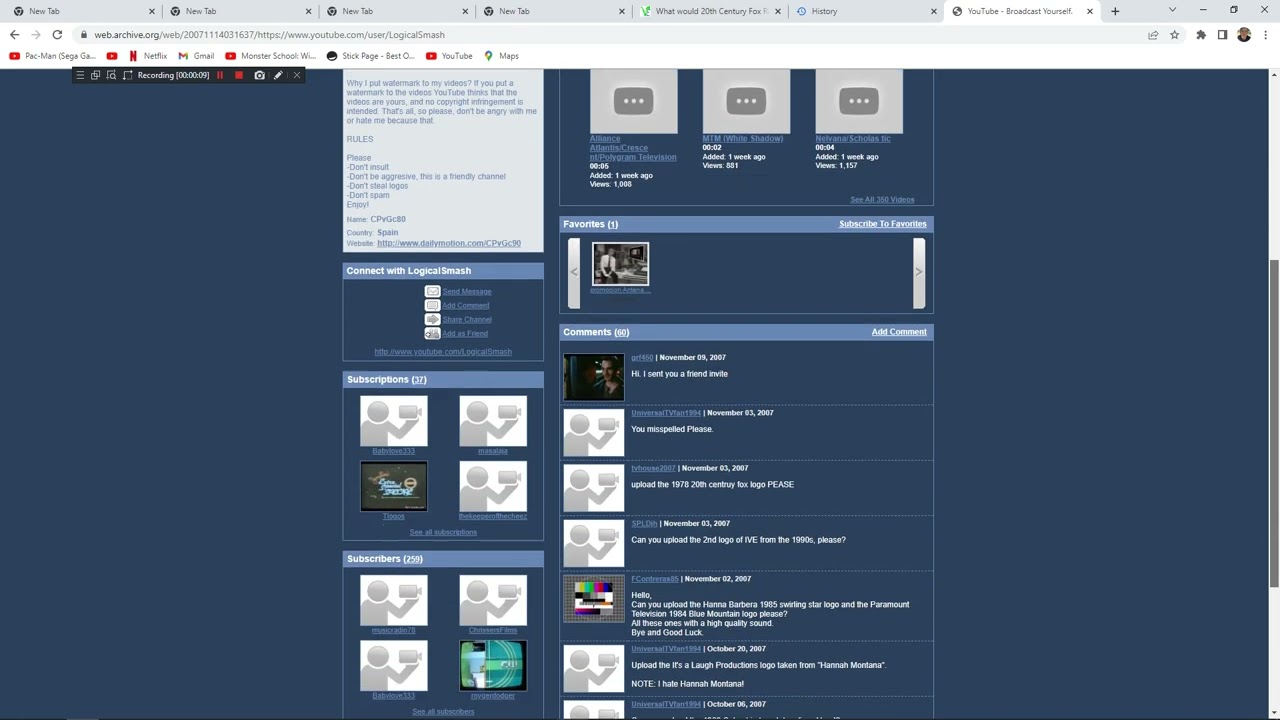Open the Tiggos subscription thumbnail
Viewport: 1280px width, 720px height.
pos(394,486)
